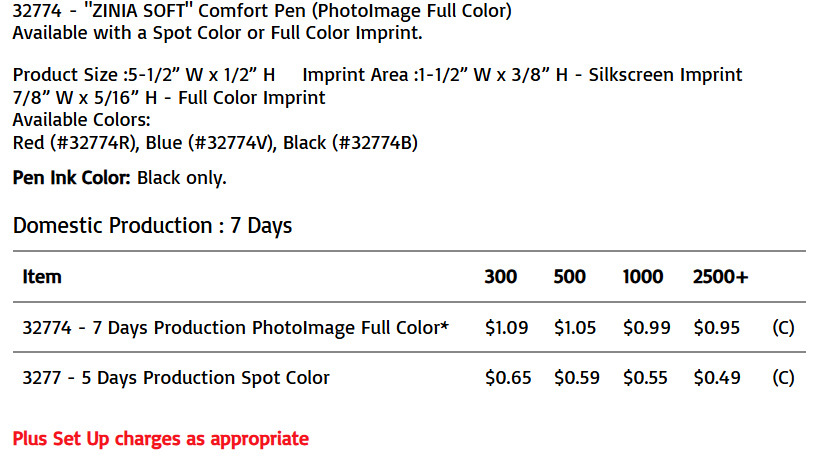Click the Item column header
Screen dimensions: 822x457
coord(42,277)
